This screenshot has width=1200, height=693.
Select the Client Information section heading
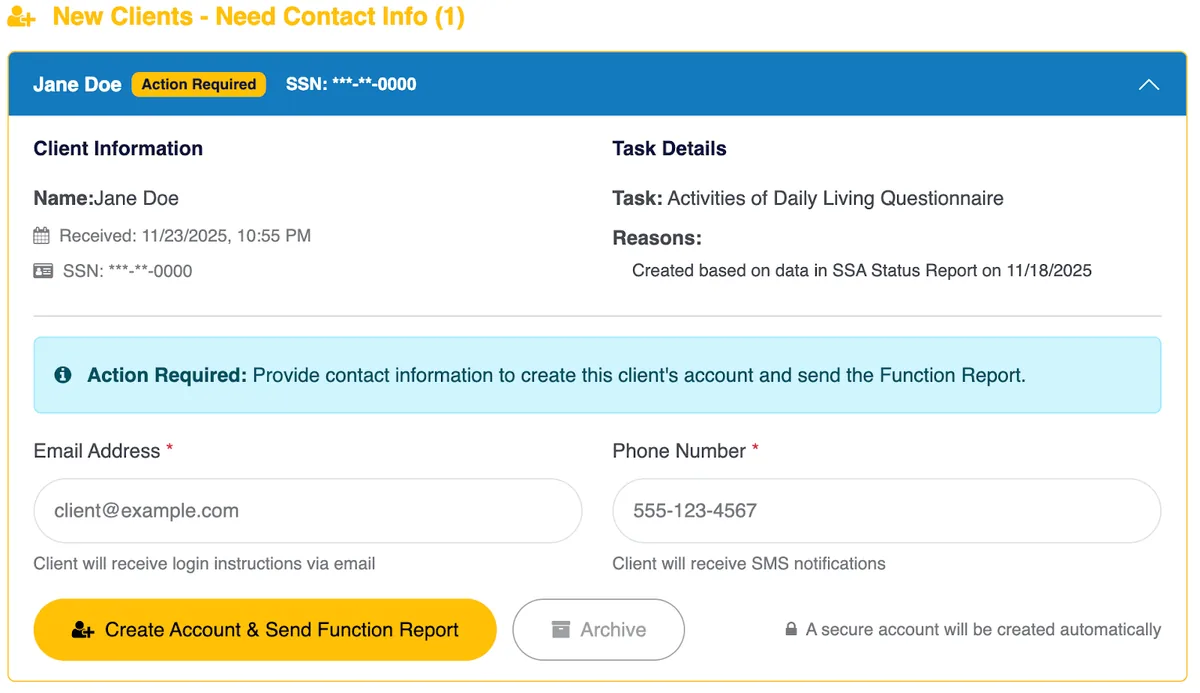coord(117,148)
